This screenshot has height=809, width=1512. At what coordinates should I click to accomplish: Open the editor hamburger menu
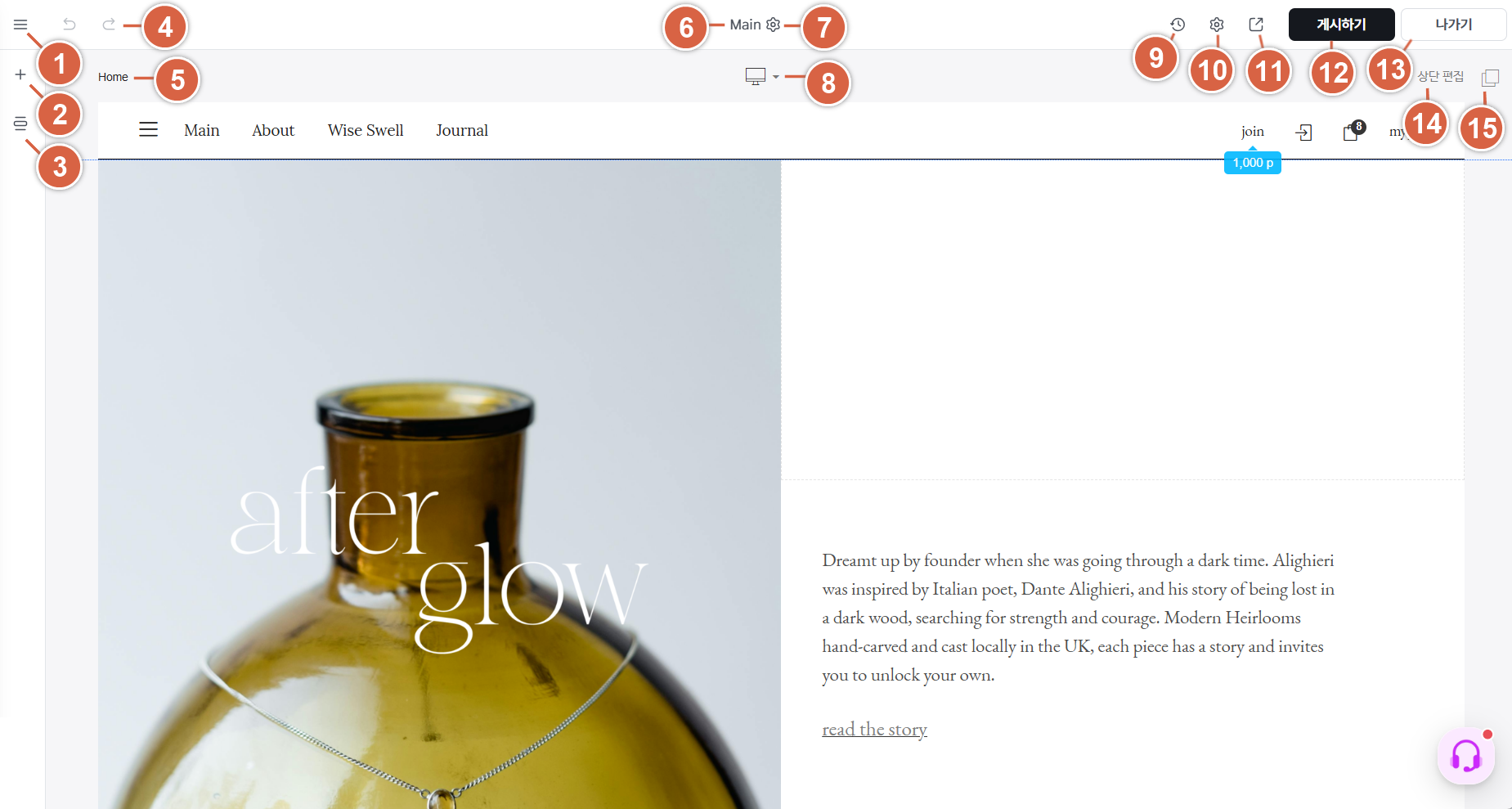click(20, 25)
